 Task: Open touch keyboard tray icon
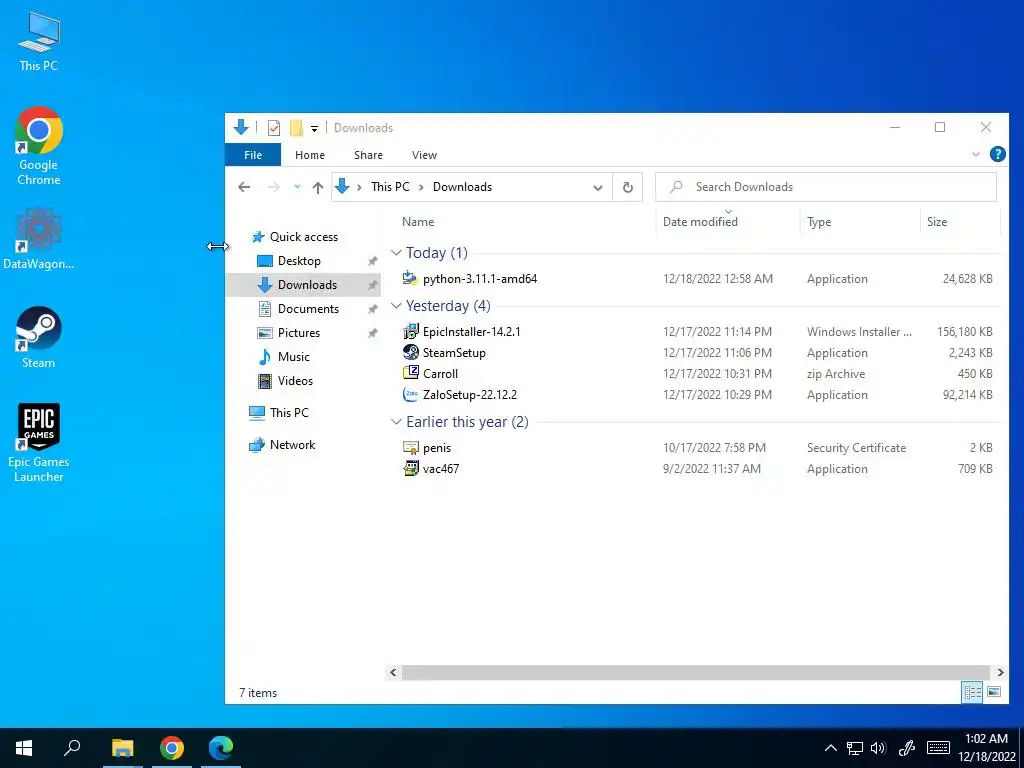[x=938, y=748]
